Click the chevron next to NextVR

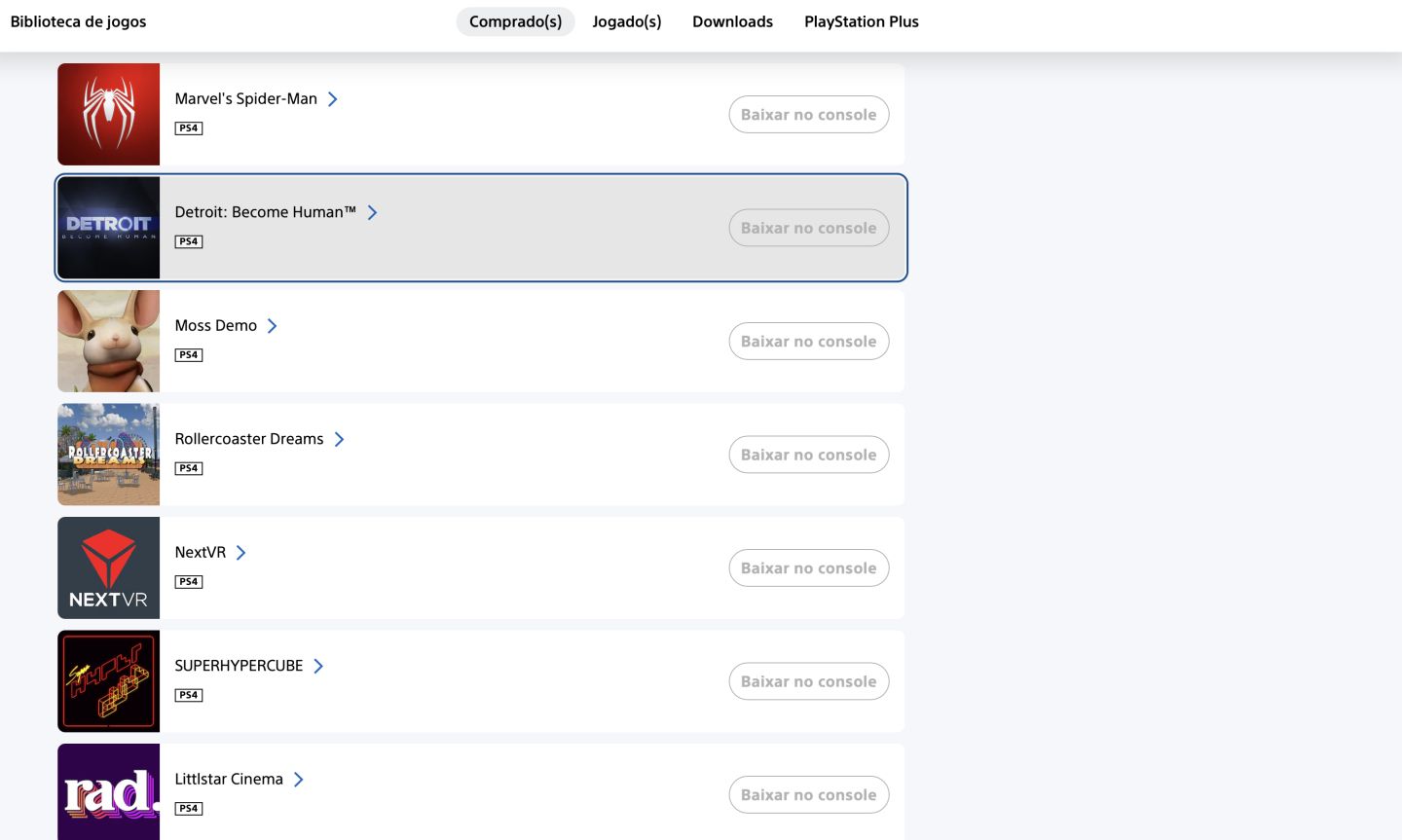(x=241, y=553)
